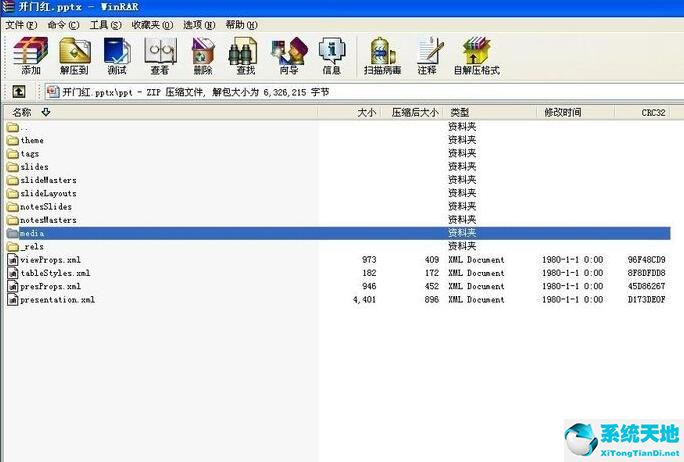The height and width of the screenshot is (462, 684).
Task: Open the Favorites (收藏夹) menu
Action: [x=152, y=25]
